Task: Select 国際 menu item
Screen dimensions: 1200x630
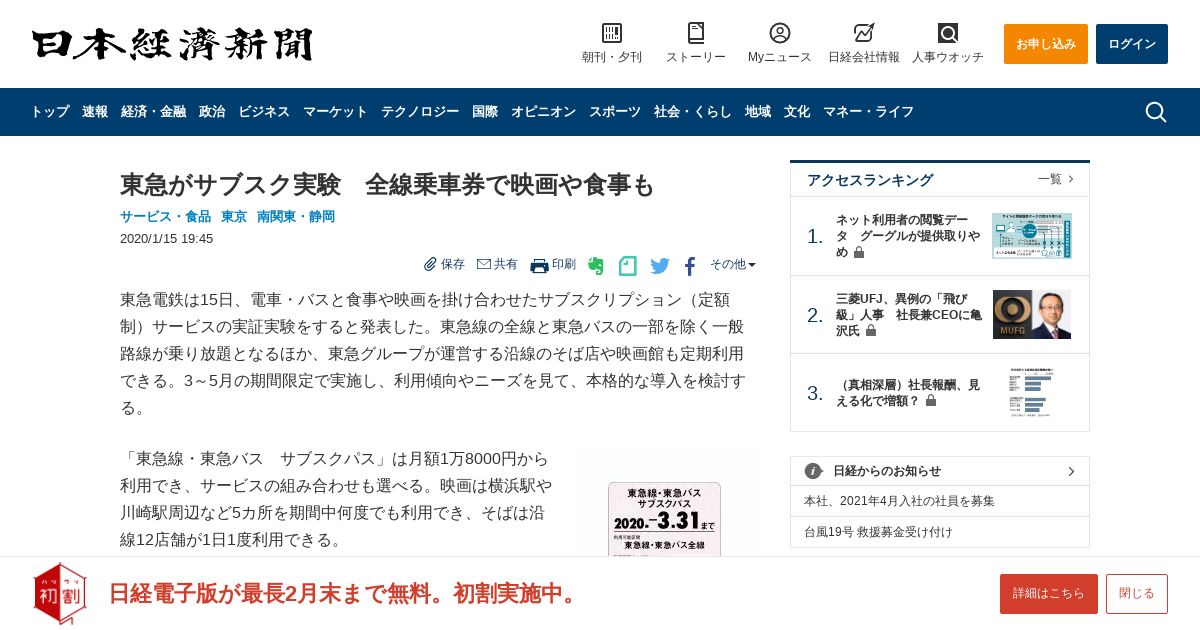Action: (x=485, y=112)
